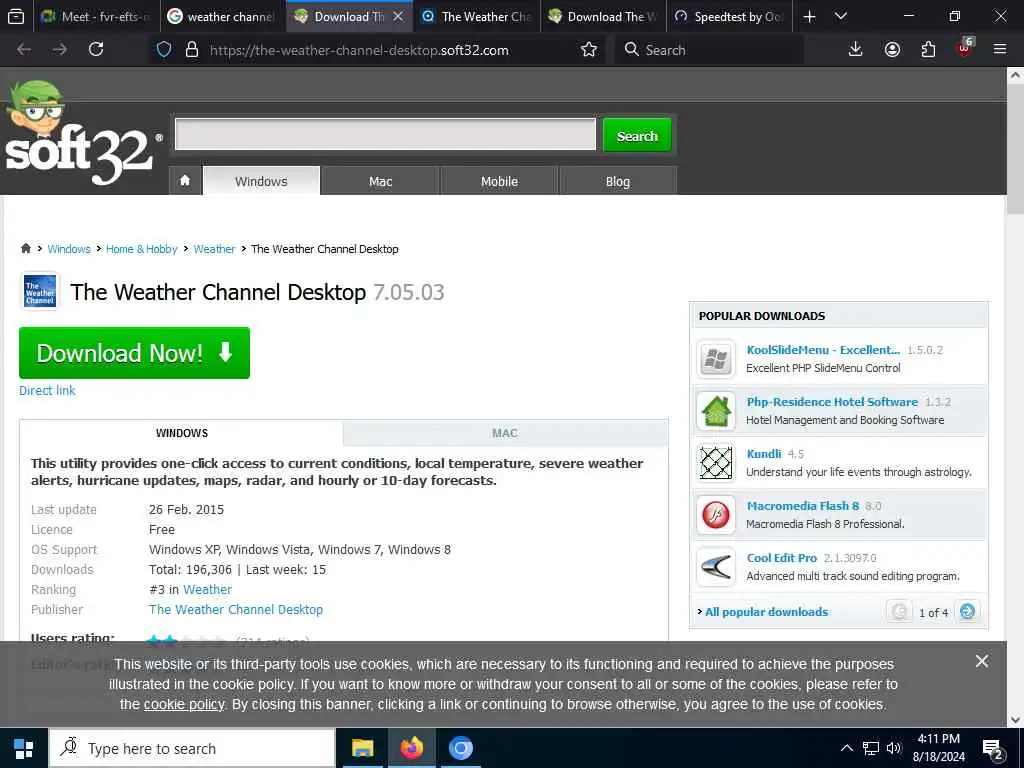Open the Weather ranking link
Image resolution: width=1024 pixels, height=768 pixels.
208,589
